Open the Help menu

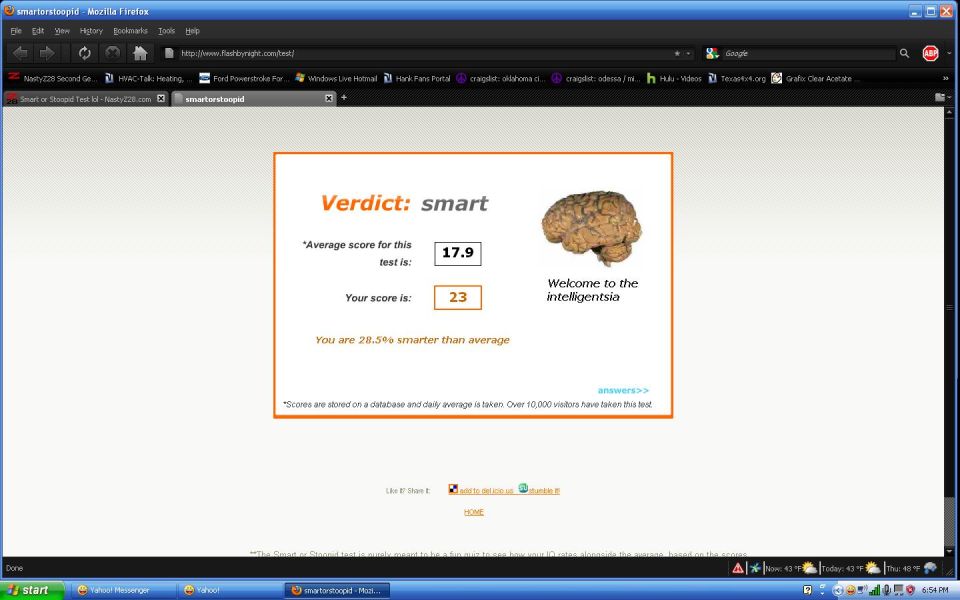click(x=192, y=31)
